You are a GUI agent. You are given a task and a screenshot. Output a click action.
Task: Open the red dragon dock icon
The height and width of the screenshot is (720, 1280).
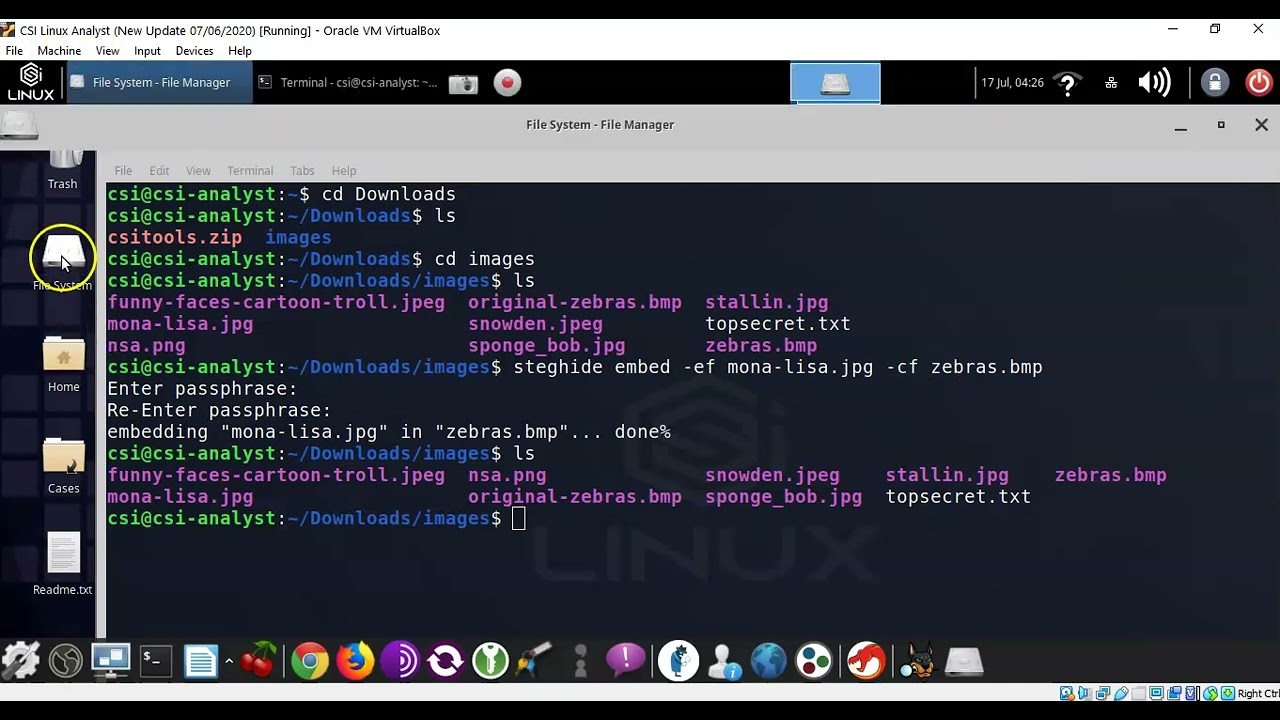coord(866,661)
